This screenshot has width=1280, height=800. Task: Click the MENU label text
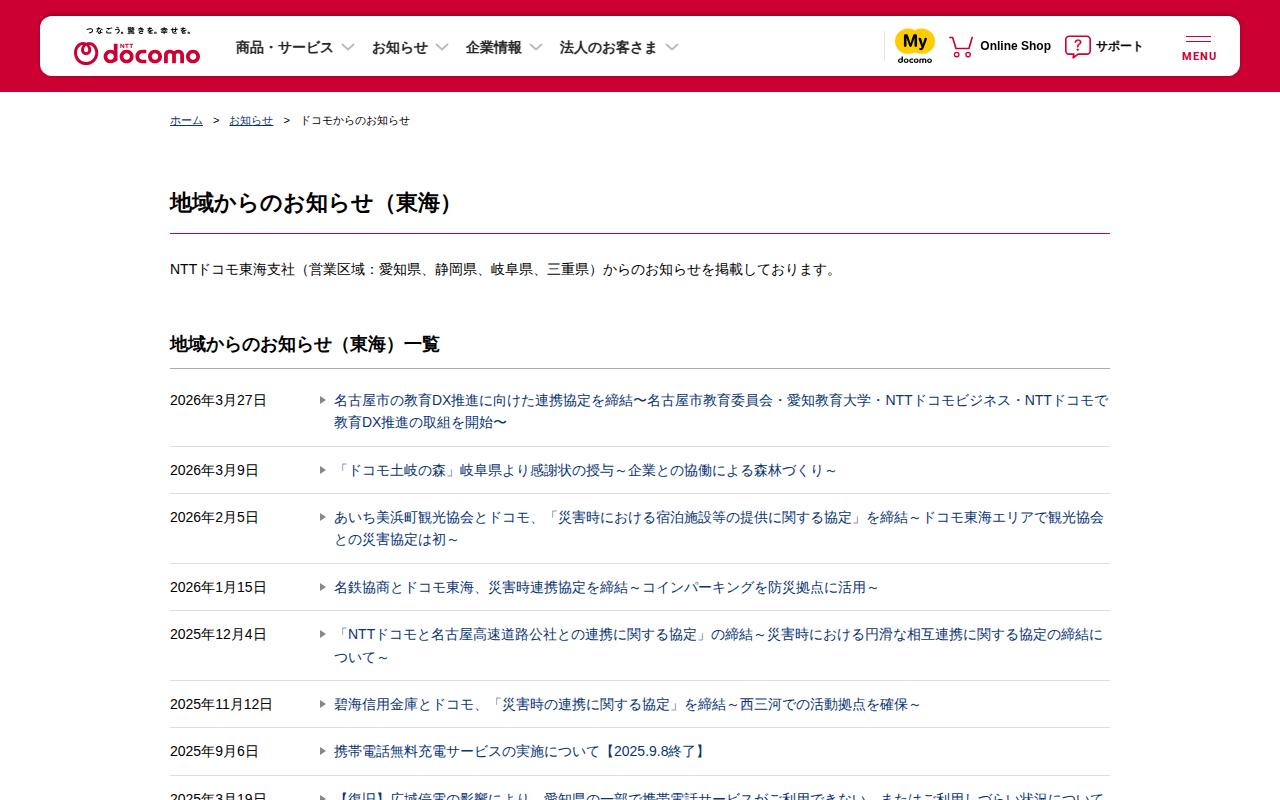click(1199, 56)
